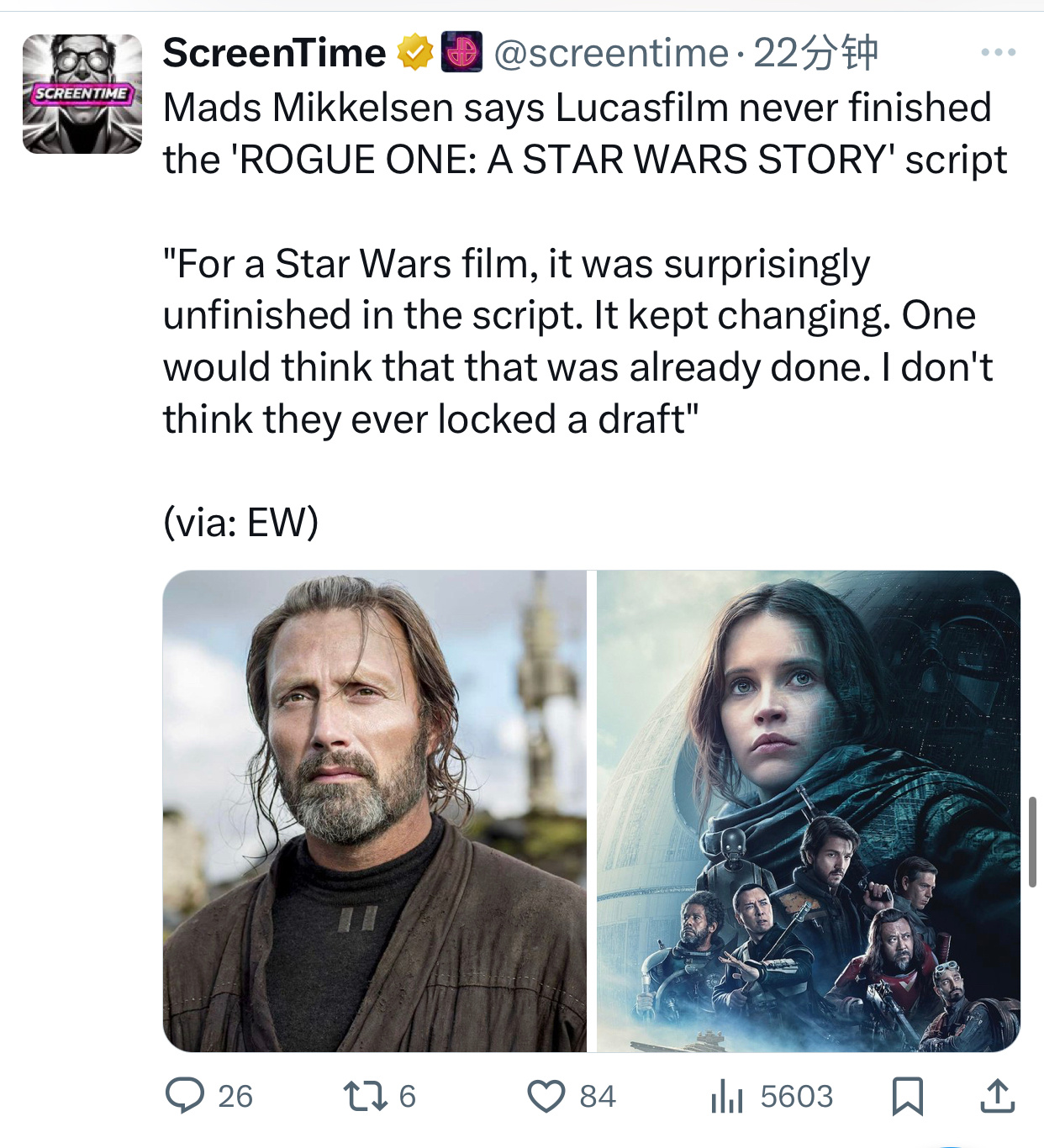Click the 5603 view count number
Viewport: 1044px width, 1148px height.
coord(796,1096)
